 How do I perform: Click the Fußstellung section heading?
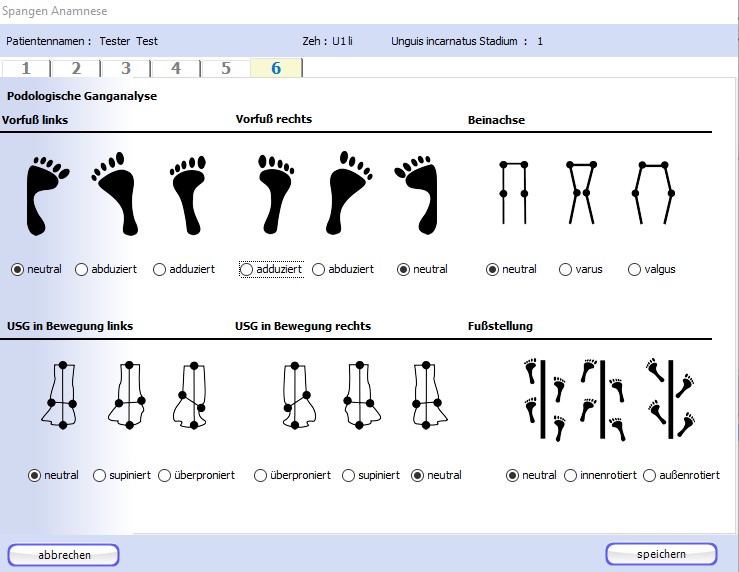(x=500, y=326)
